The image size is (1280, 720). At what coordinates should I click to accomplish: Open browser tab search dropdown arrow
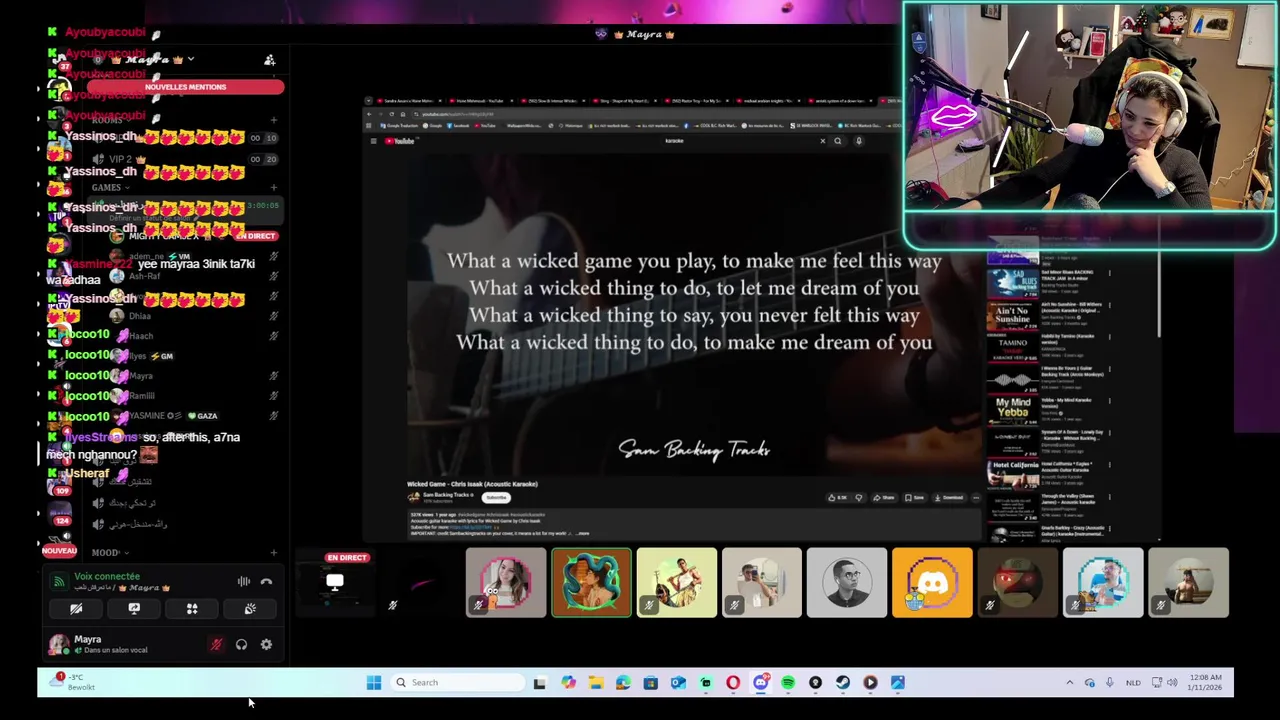tap(369, 101)
